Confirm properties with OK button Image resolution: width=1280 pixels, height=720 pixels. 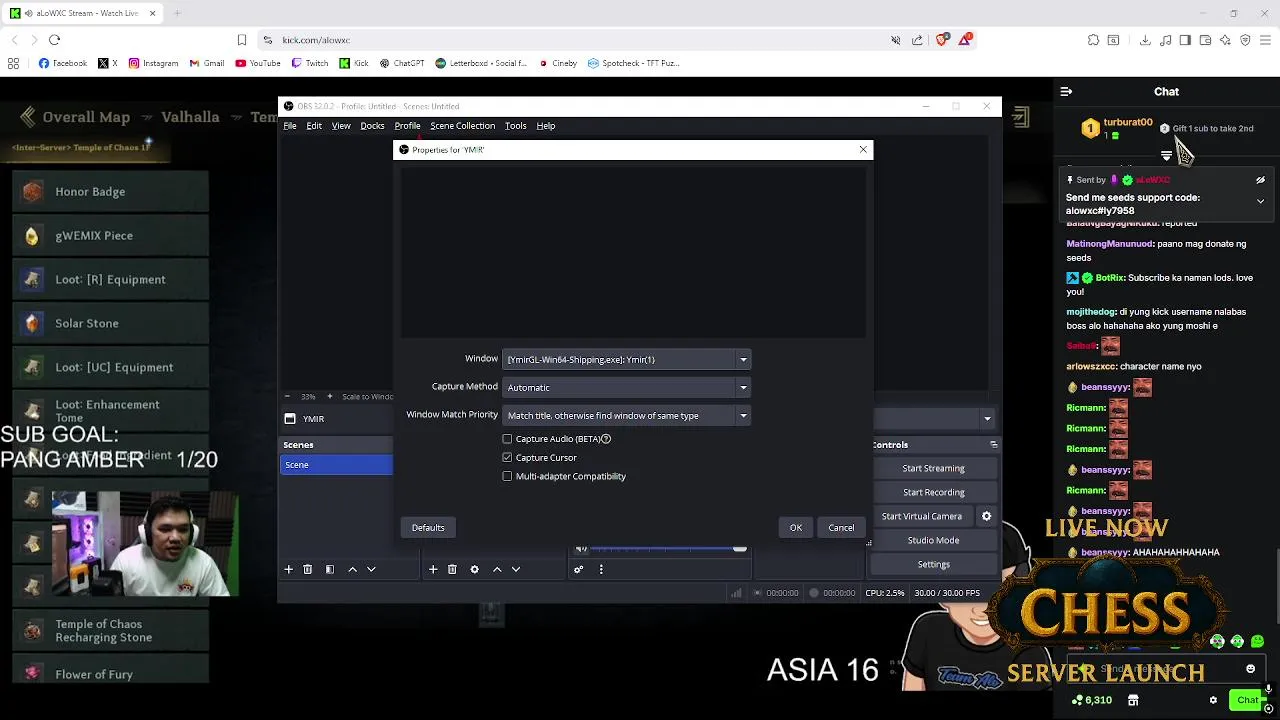tap(796, 528)
